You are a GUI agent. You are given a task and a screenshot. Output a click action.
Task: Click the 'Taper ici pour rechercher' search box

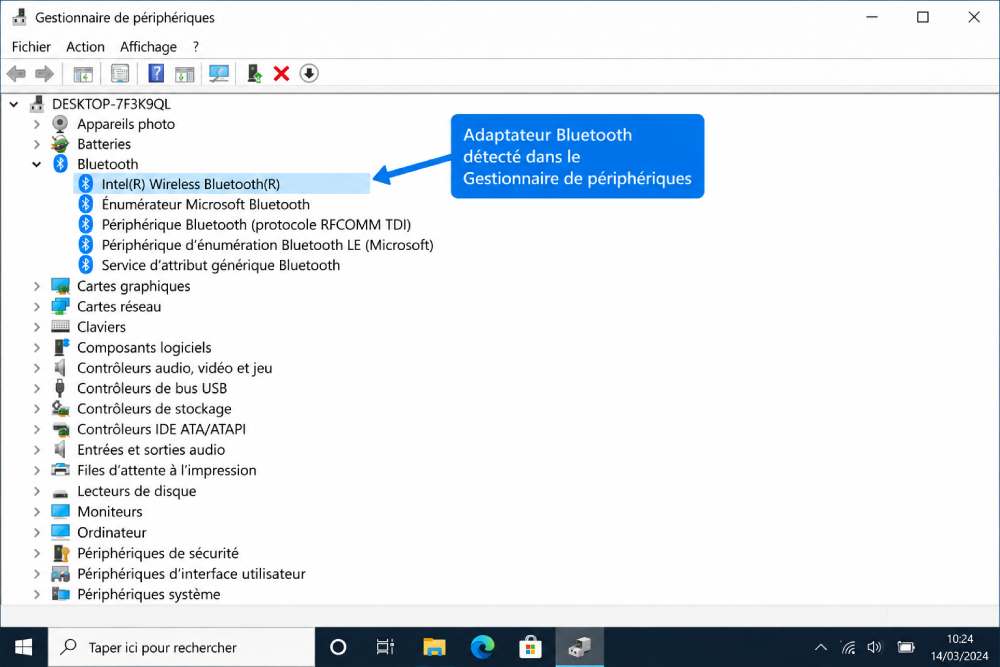182,647
